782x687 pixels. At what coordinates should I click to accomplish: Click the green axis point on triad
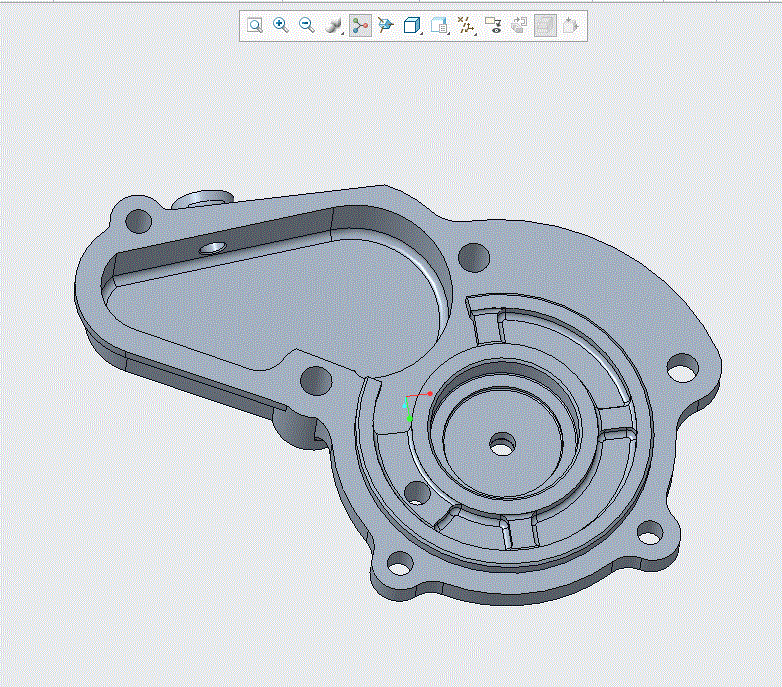(x=409, y=418)
